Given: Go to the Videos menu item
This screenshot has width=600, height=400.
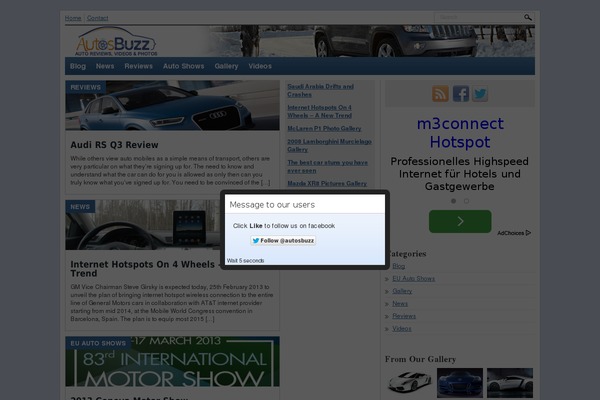Looking at the screenshot, I should click(x=260, y=66).
